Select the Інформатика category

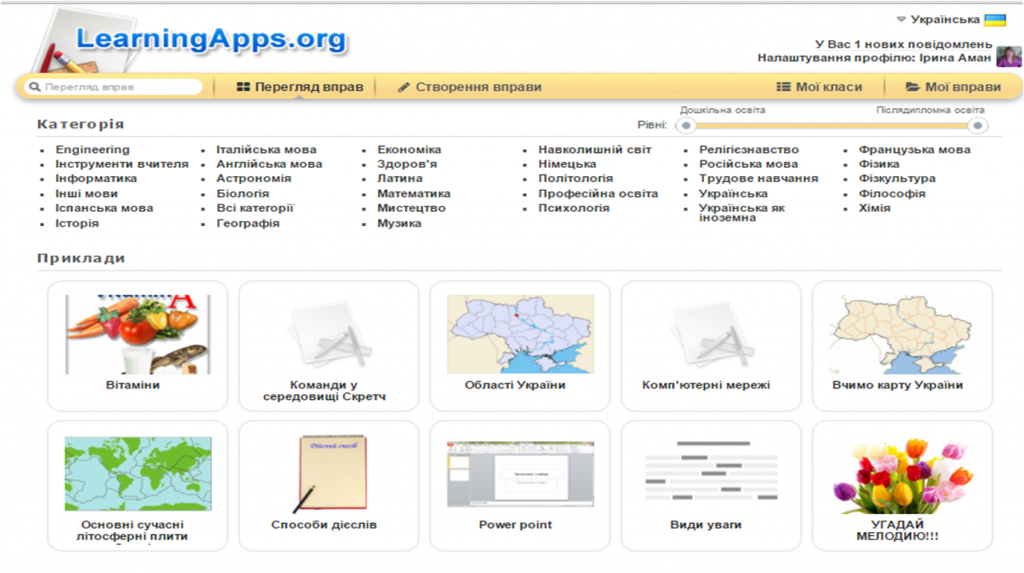(96, 178)
